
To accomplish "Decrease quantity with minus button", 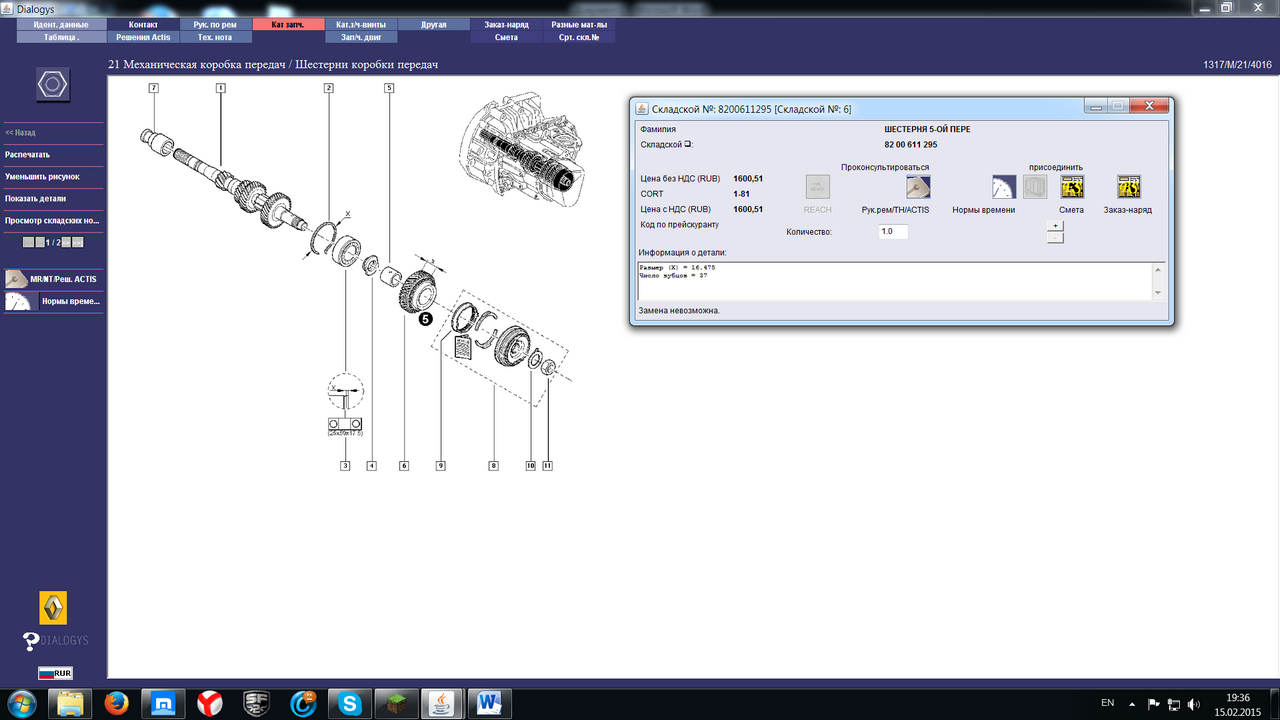I will [x=1055, y=237].
